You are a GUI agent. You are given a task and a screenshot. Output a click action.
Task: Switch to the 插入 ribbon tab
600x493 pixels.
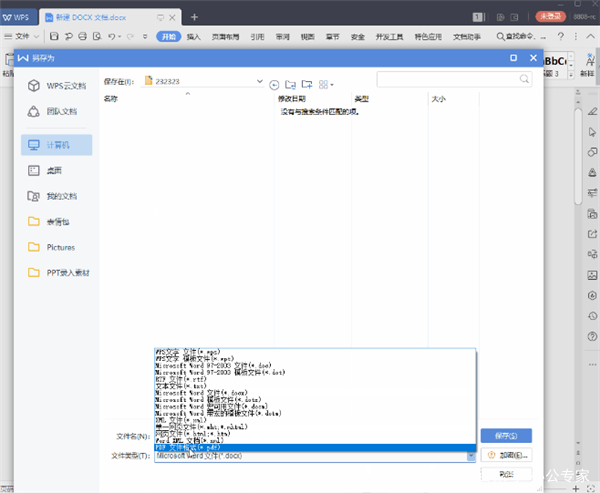pyautogui.click(x=193, y=37)
